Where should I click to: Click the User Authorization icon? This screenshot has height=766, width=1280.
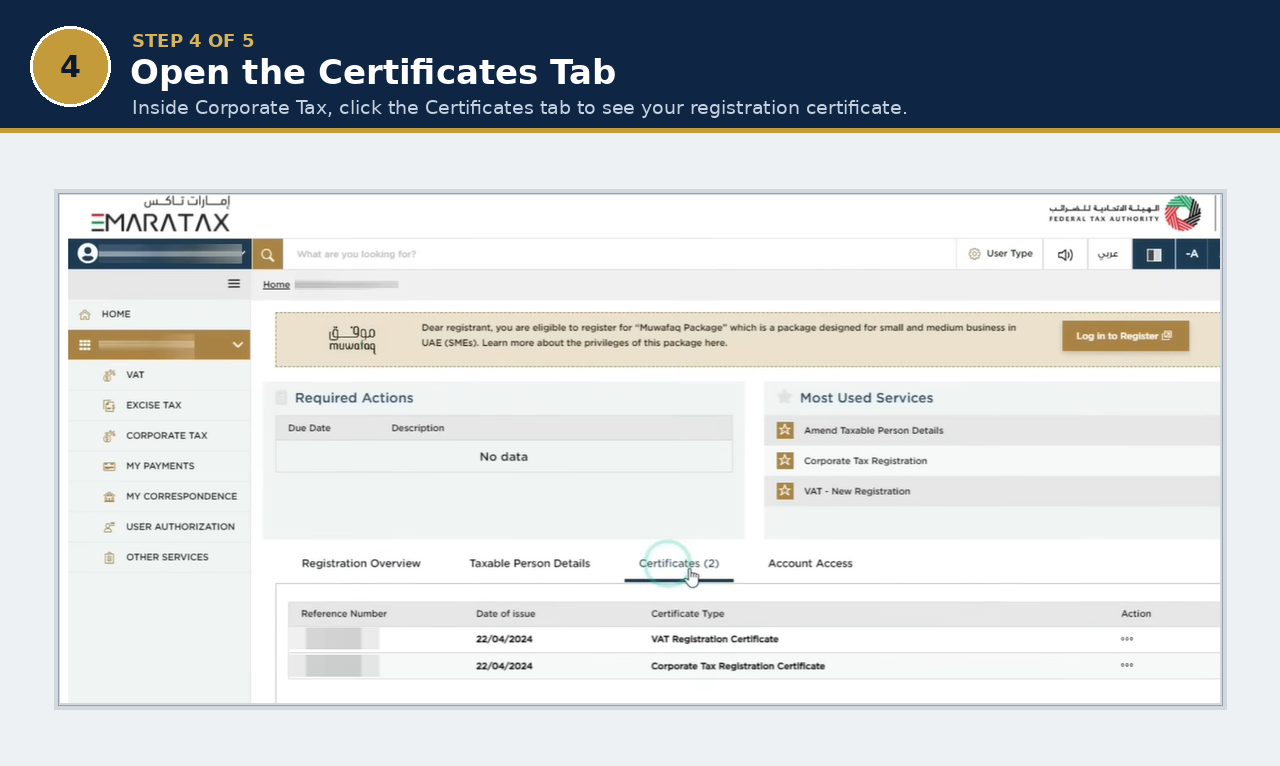[109, 527]
